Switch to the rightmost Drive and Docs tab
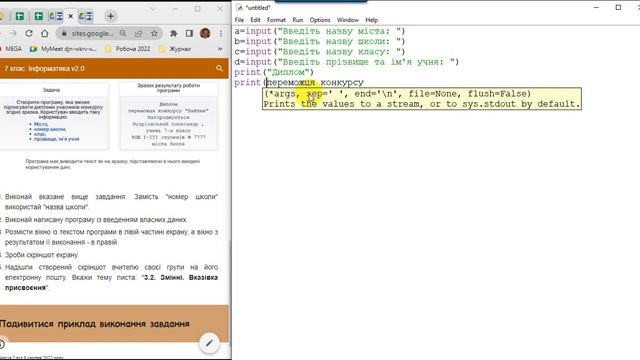 pyautogui.click(x=86, y=16)
